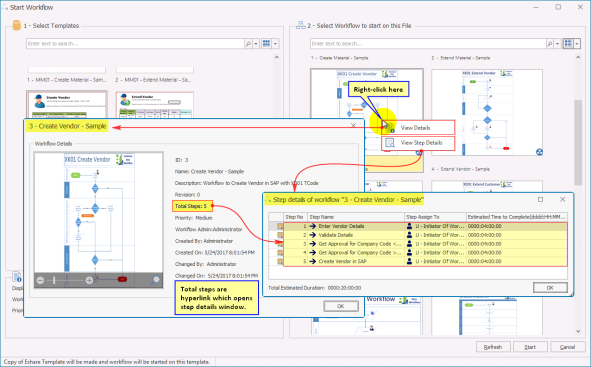This screenshot has width=591, height=367.
Task: Click scroll-up arrow of templates list
Action: pos(277,57)
